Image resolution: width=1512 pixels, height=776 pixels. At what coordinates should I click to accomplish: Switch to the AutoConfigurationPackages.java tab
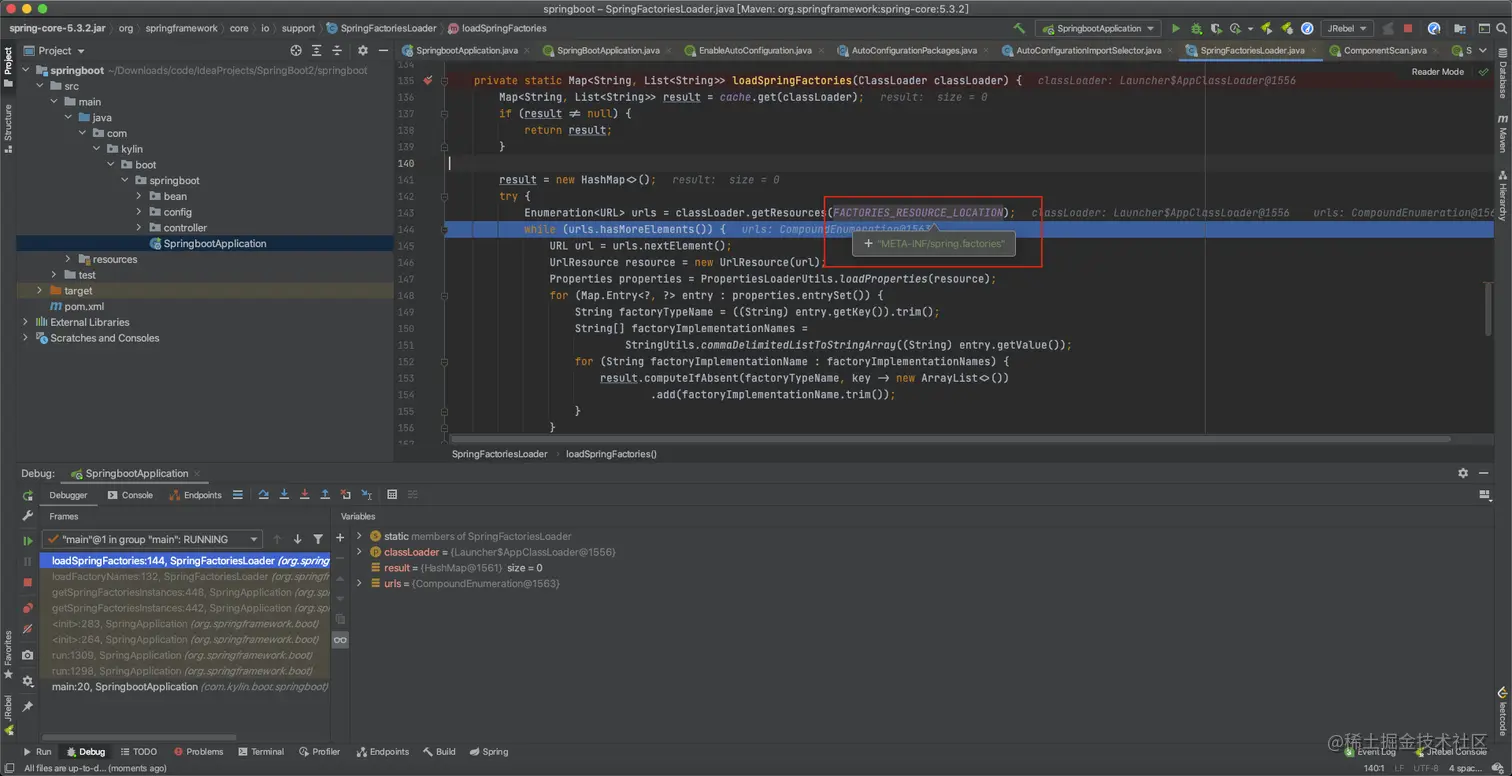click(914, 50)
